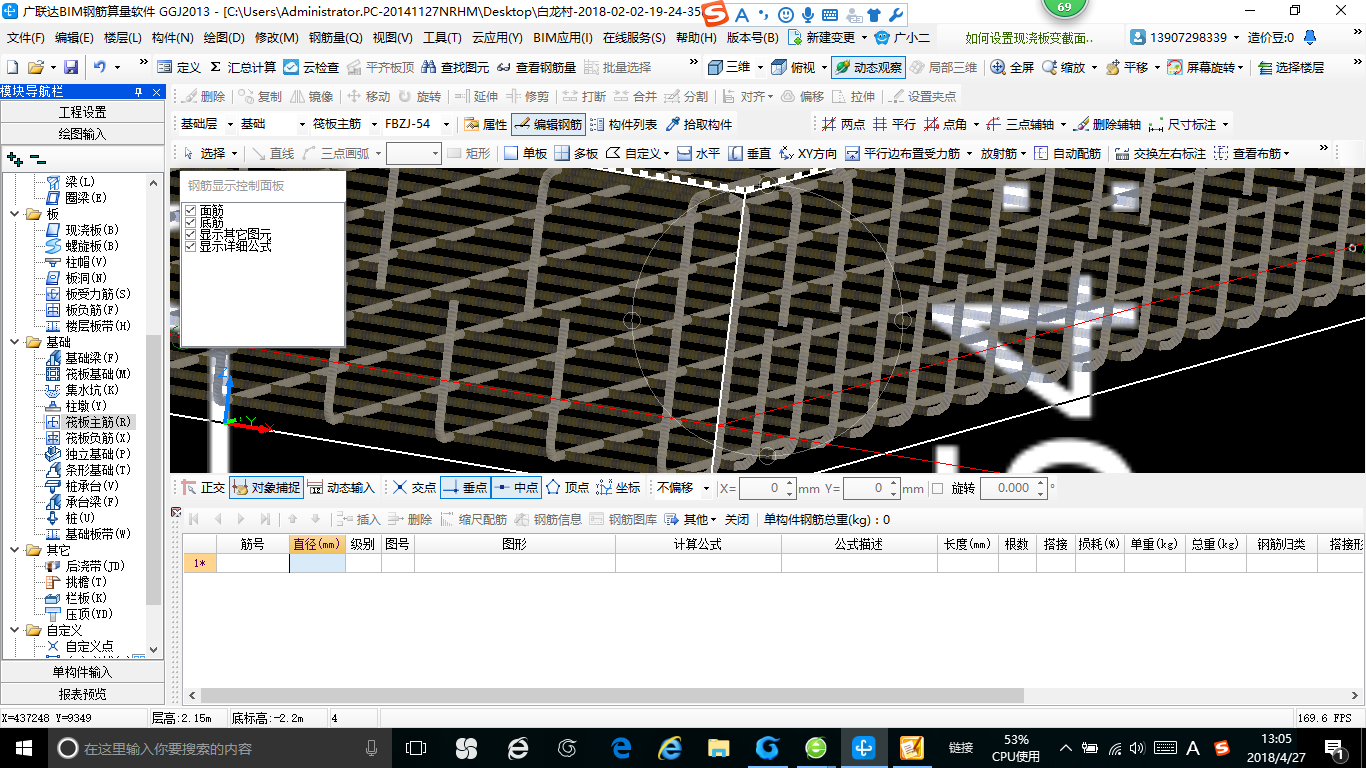The image size is (1366, 768).
Task: Toggle 动态输入 dynamic input
Action: tap(341, 488)
